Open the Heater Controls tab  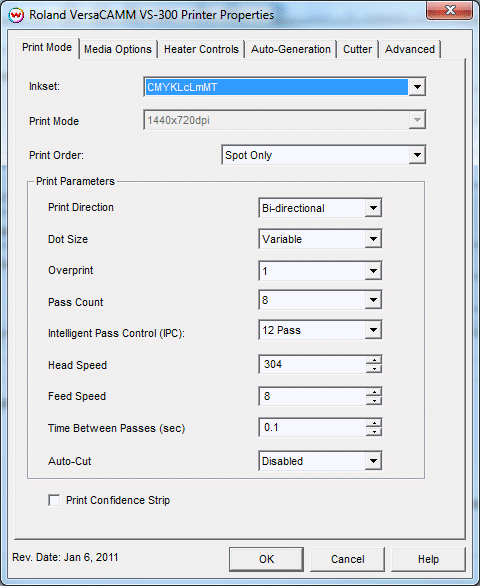[x=201, y=49]
